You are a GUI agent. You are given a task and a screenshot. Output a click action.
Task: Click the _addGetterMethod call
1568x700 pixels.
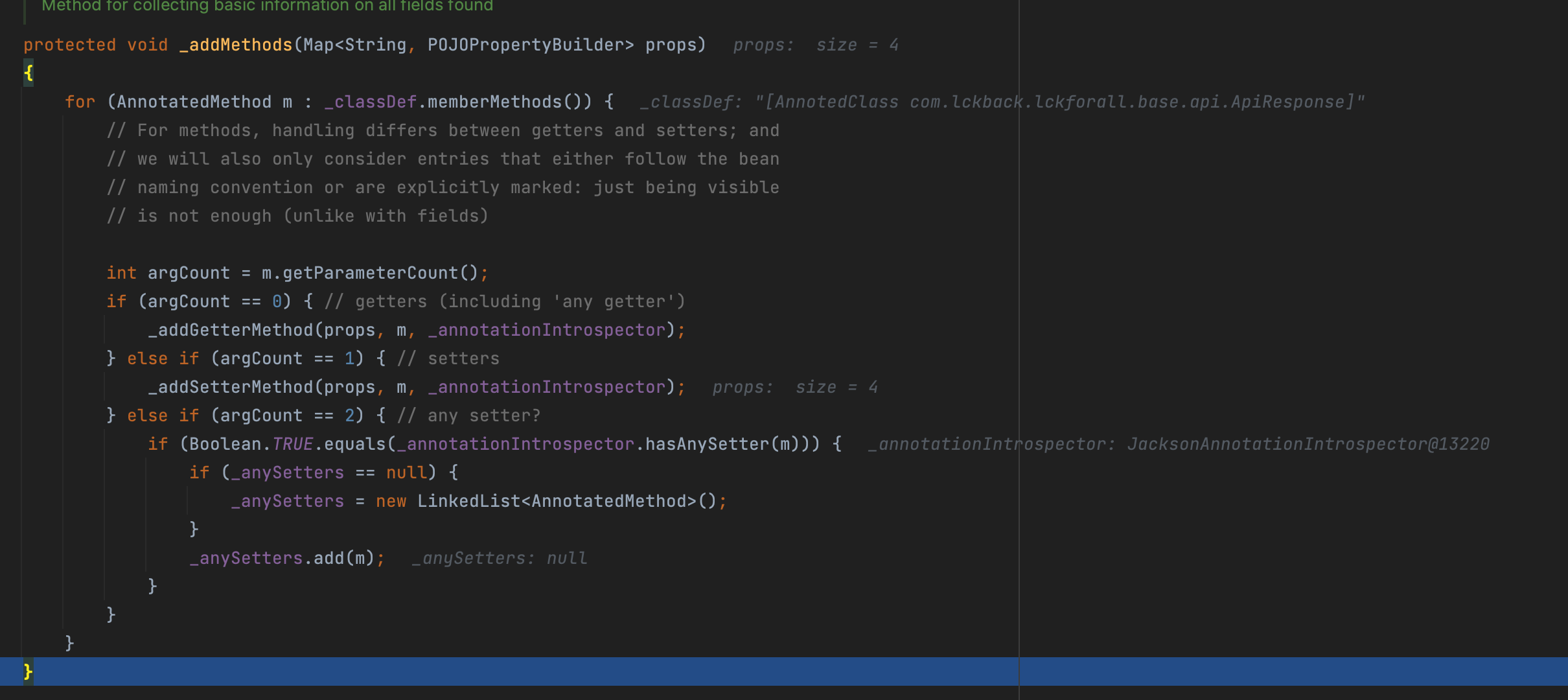coord(231,330)
